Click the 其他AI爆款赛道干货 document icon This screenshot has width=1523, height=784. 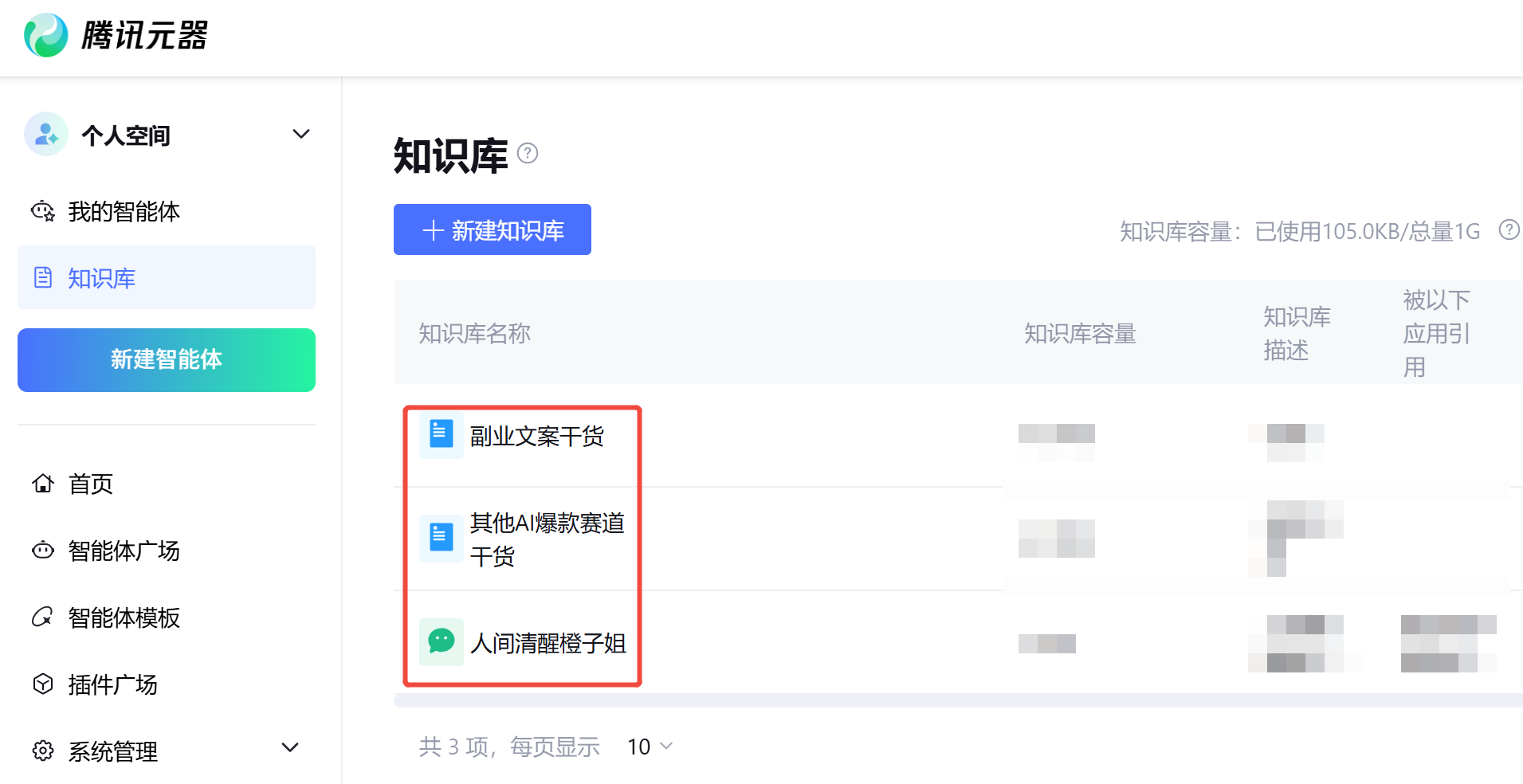pyautogui.click(x=441, y=539)
